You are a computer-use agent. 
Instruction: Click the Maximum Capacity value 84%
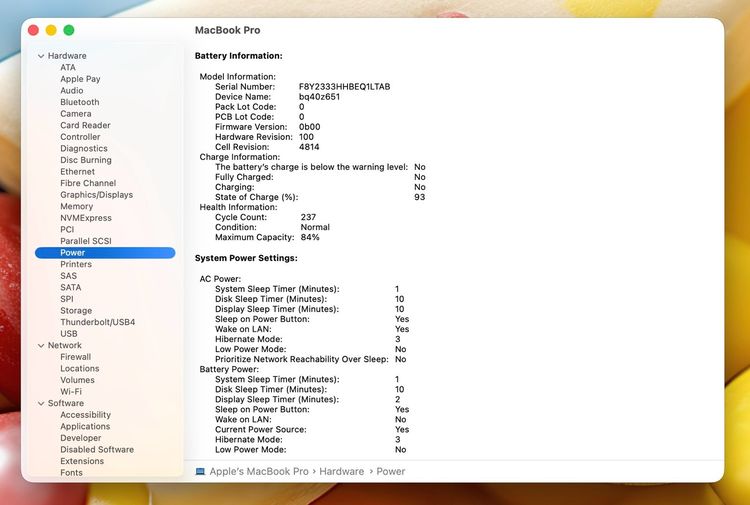(x=310, y=237)
